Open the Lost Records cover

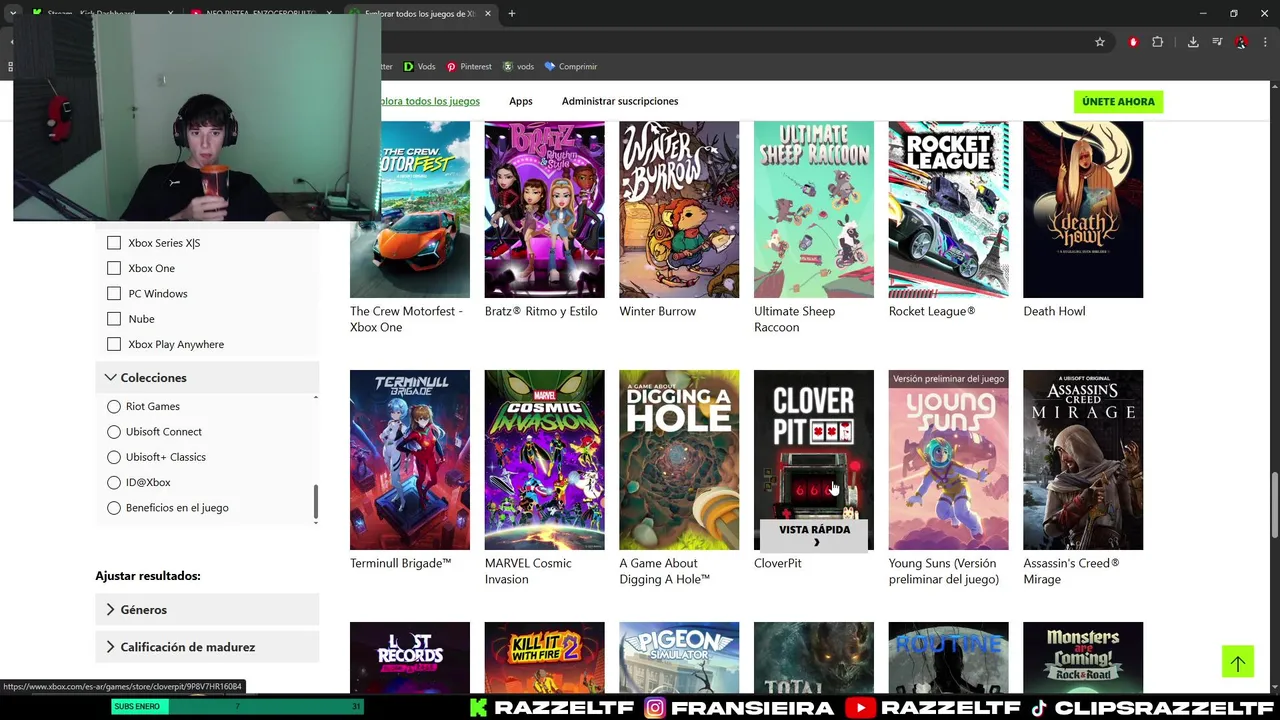pyautogui.click(x=410, y=657)
